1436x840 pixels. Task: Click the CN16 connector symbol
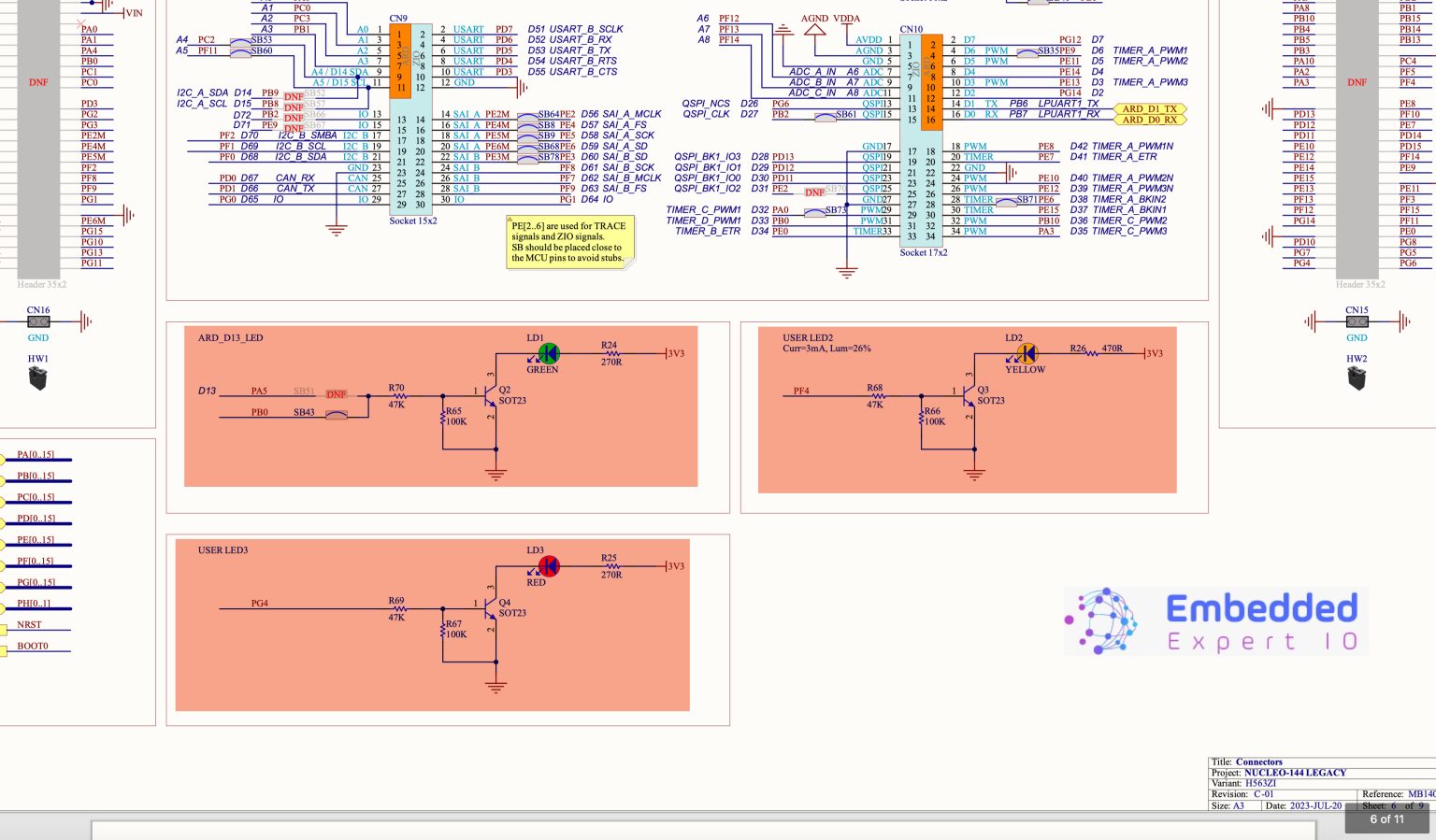38,321
